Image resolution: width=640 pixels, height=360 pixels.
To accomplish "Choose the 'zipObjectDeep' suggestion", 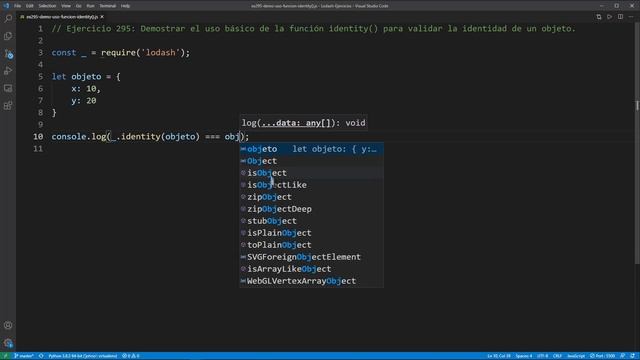I will (x=311, y=209).
